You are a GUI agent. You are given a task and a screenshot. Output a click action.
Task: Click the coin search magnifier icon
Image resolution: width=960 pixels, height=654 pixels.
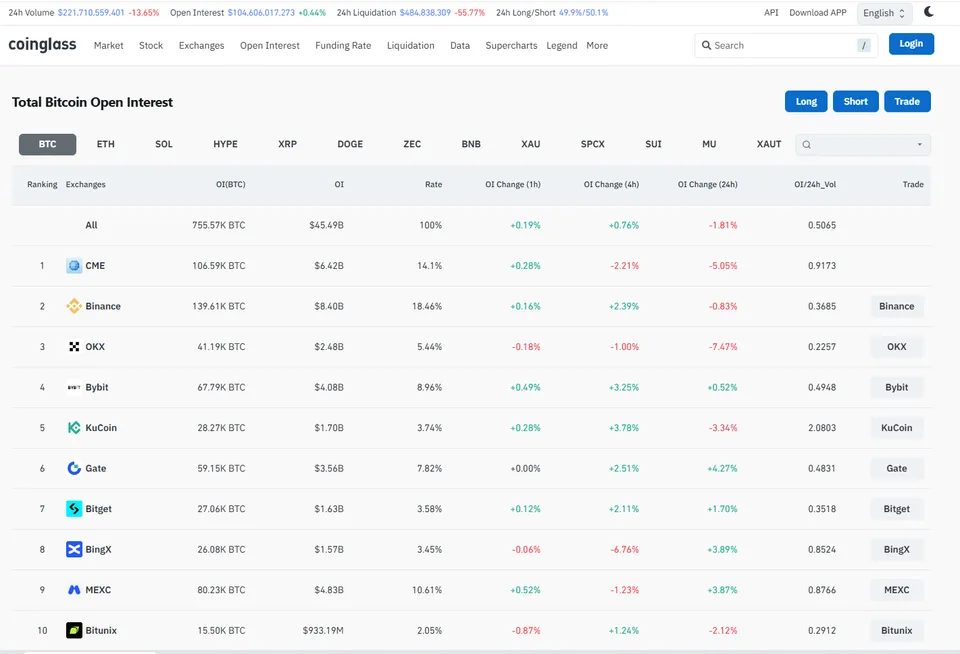[806, 145]
